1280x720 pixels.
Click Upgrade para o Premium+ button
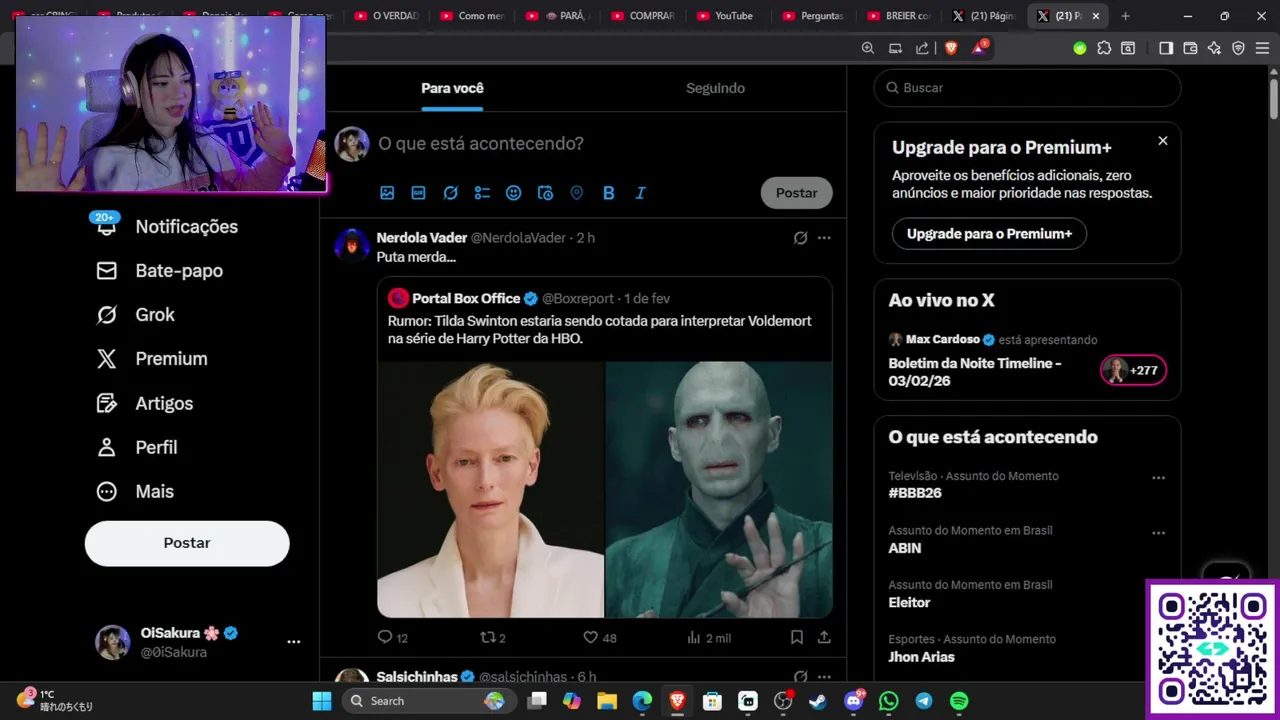[989, 234]
